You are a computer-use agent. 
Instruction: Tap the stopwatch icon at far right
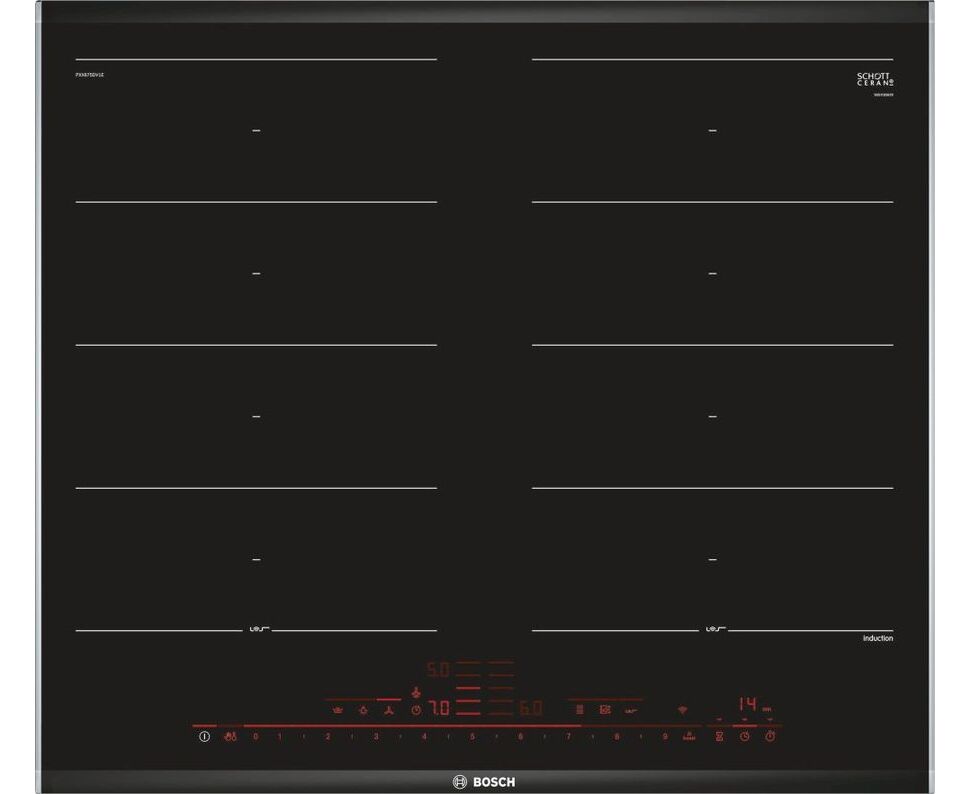[x=770, y=737]
